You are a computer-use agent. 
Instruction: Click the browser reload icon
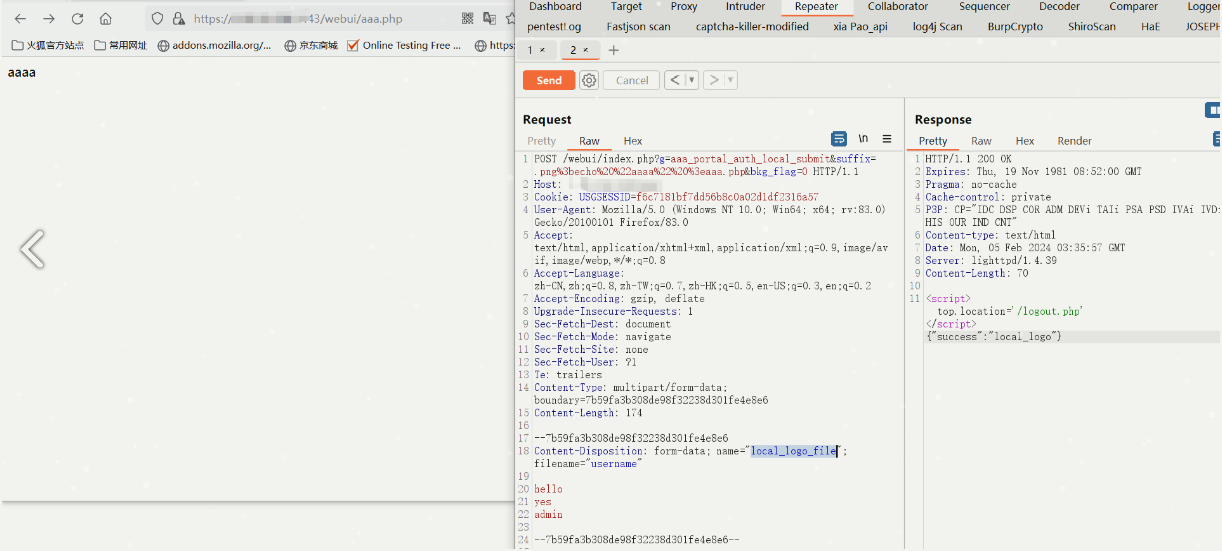click(x=77, y=18)
